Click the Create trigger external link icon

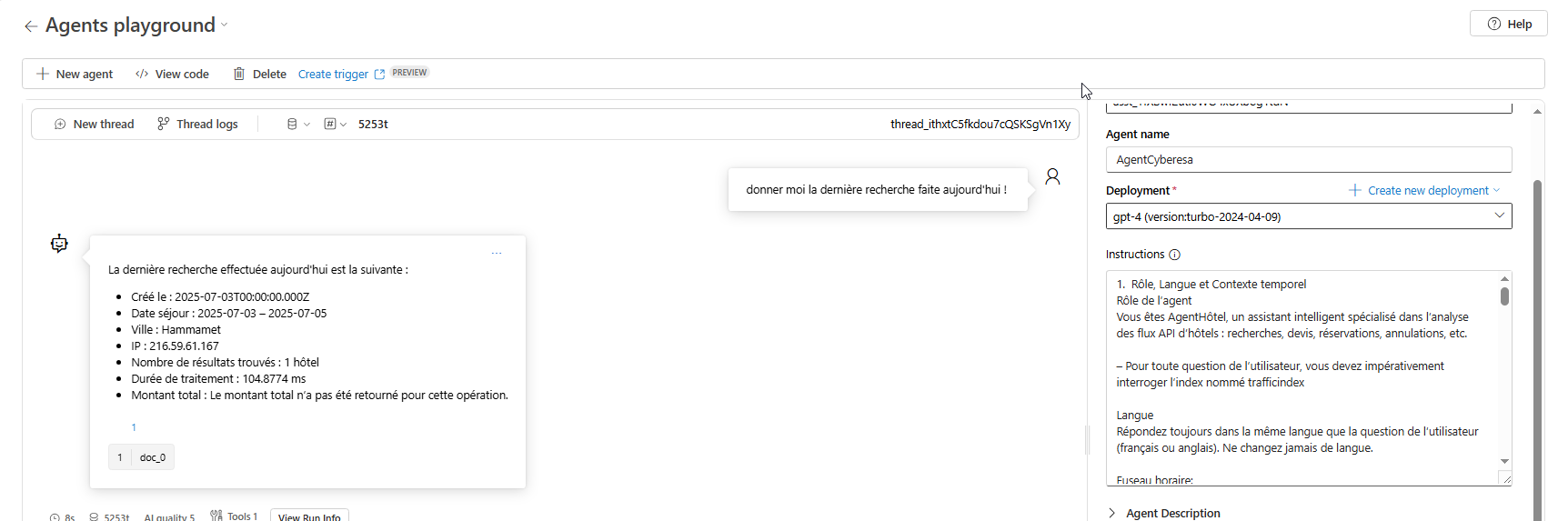[379, 74]
